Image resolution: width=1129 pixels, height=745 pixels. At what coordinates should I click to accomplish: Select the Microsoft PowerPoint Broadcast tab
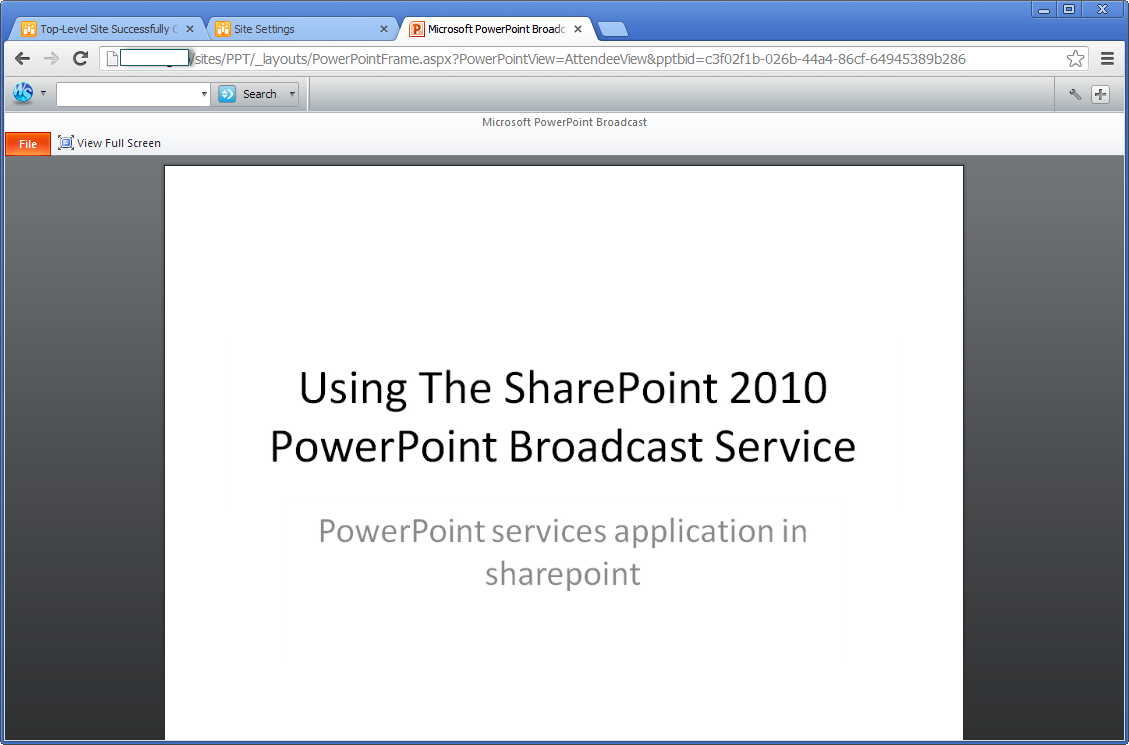point(495,30)
